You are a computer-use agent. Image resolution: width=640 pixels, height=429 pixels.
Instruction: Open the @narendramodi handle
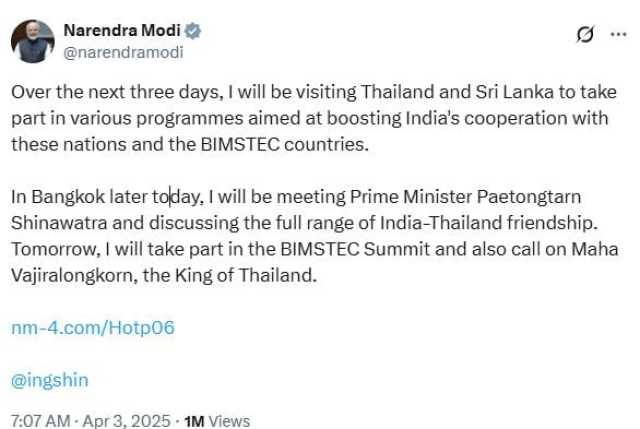[123, 52]
